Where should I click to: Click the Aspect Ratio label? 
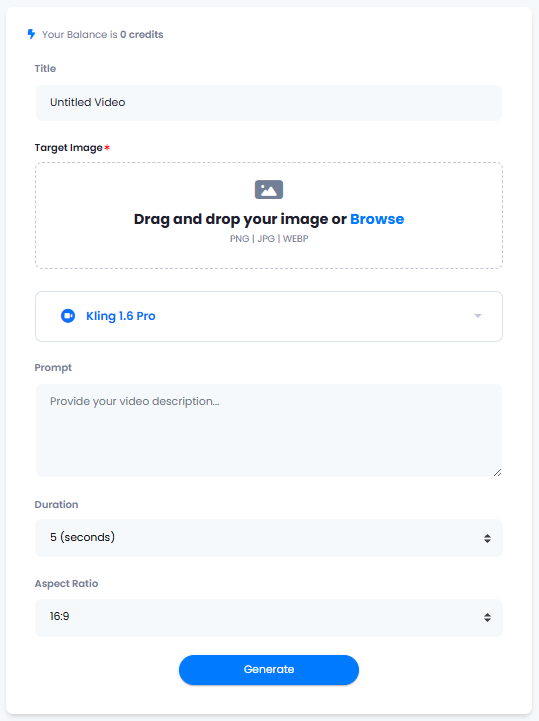tap(66, 584)
